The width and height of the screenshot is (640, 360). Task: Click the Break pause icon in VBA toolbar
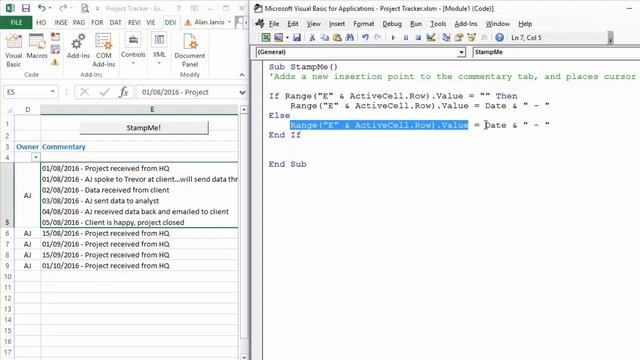pyautogui.click(x=406, y=38)
